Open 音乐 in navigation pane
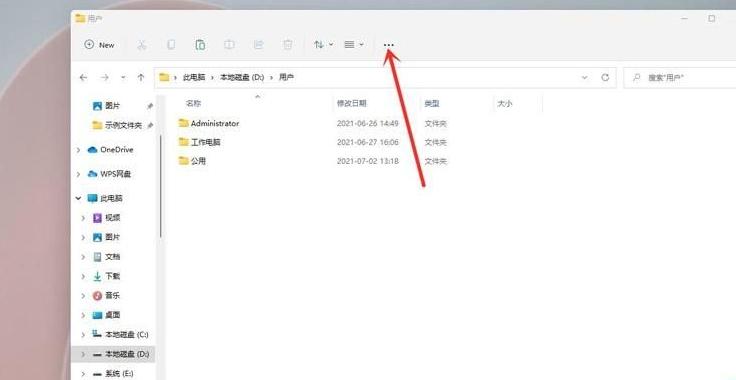Viewport: 736px width, 380px height. pos(113,296)
